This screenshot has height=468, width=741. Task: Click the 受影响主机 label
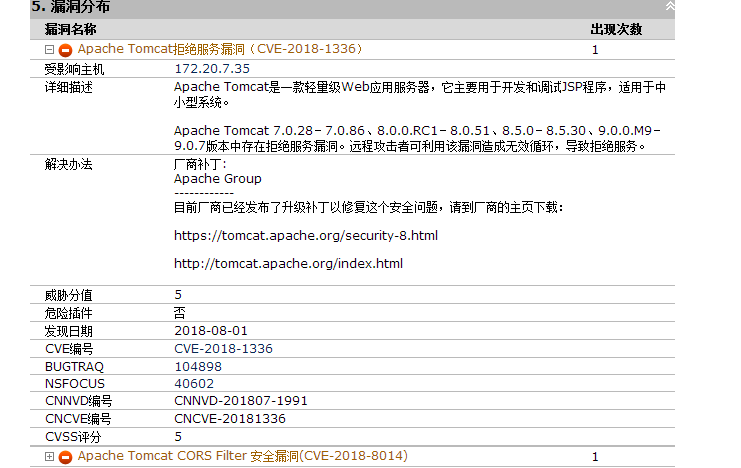pos(74,69)
